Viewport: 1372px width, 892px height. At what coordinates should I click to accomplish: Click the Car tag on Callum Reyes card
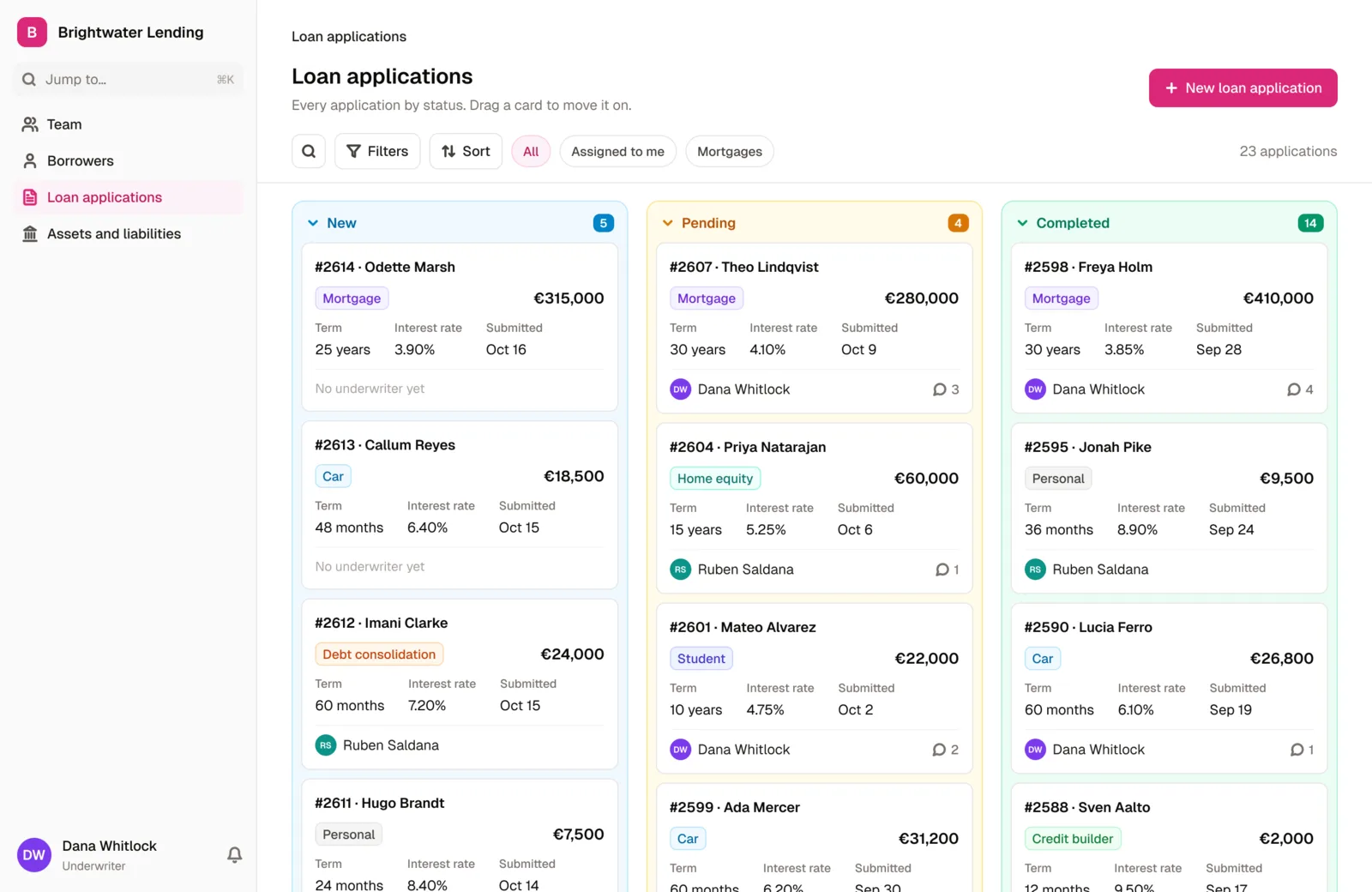[x=333, y=476]
